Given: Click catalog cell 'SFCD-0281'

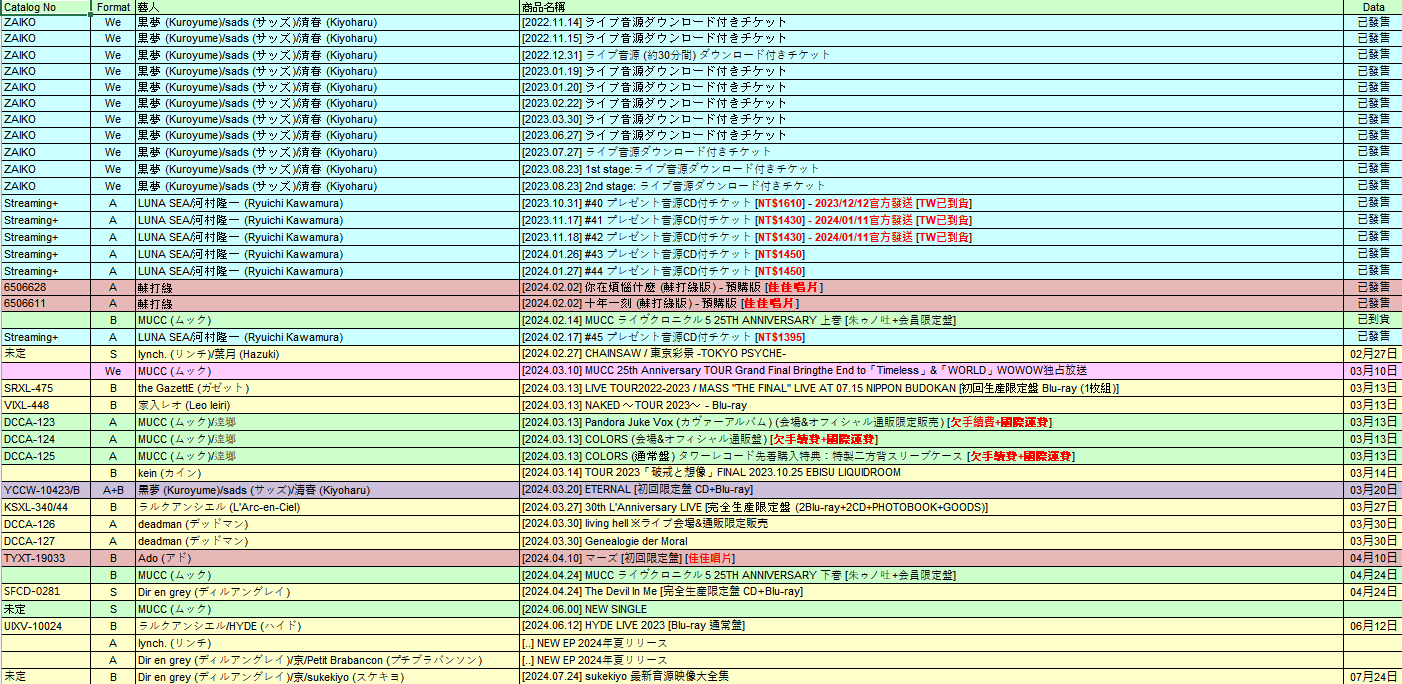Looking at the screenshot, I should point(46,591).
